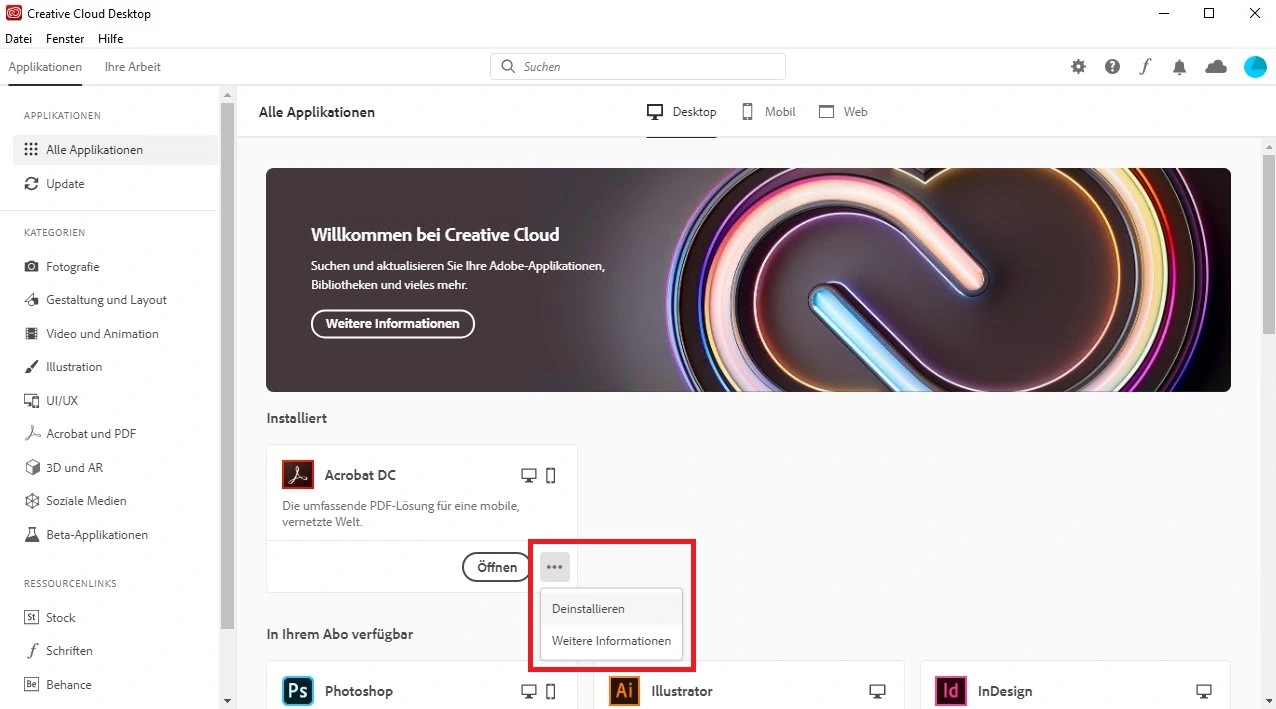This screenshot has width=1276, height=709.
Task: Click the InDesign app icon
Action: click(x=950, y=691)
